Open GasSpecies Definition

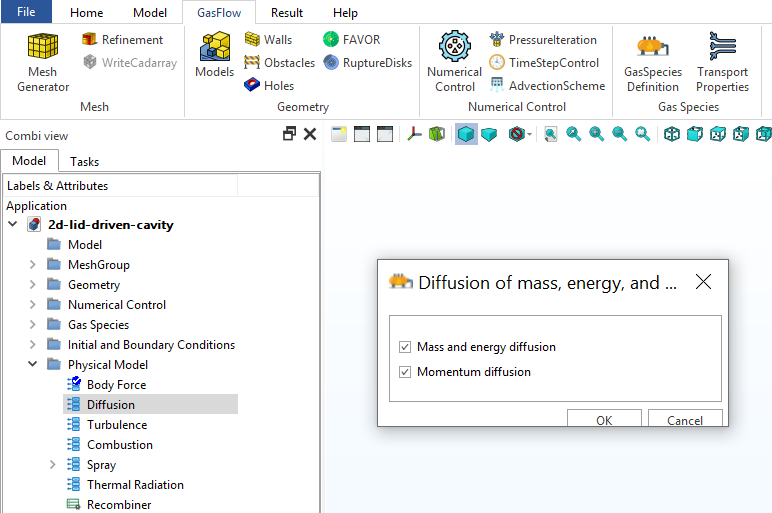click(652, 62)
